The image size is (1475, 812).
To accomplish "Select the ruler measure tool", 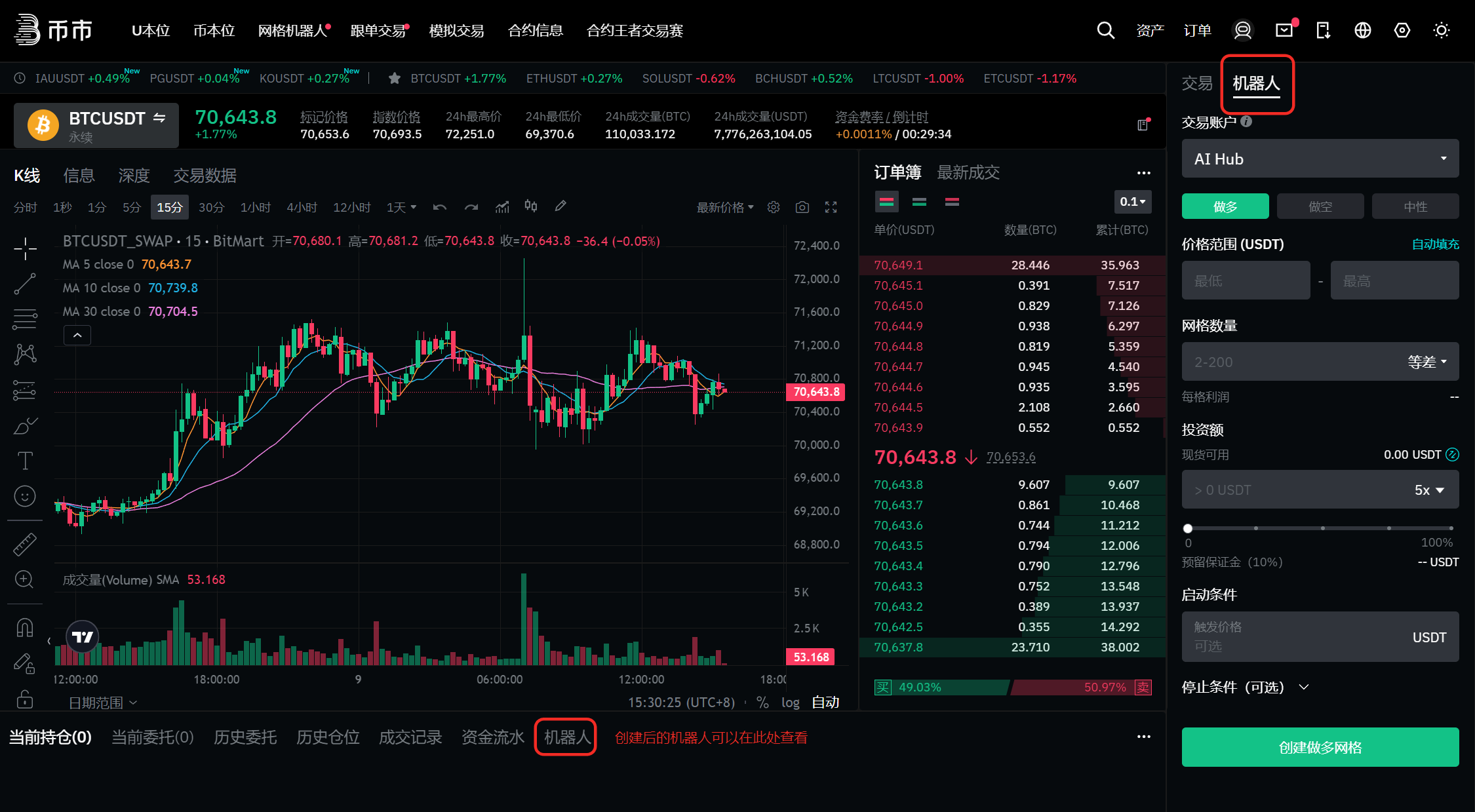I will tap(25, 545).
